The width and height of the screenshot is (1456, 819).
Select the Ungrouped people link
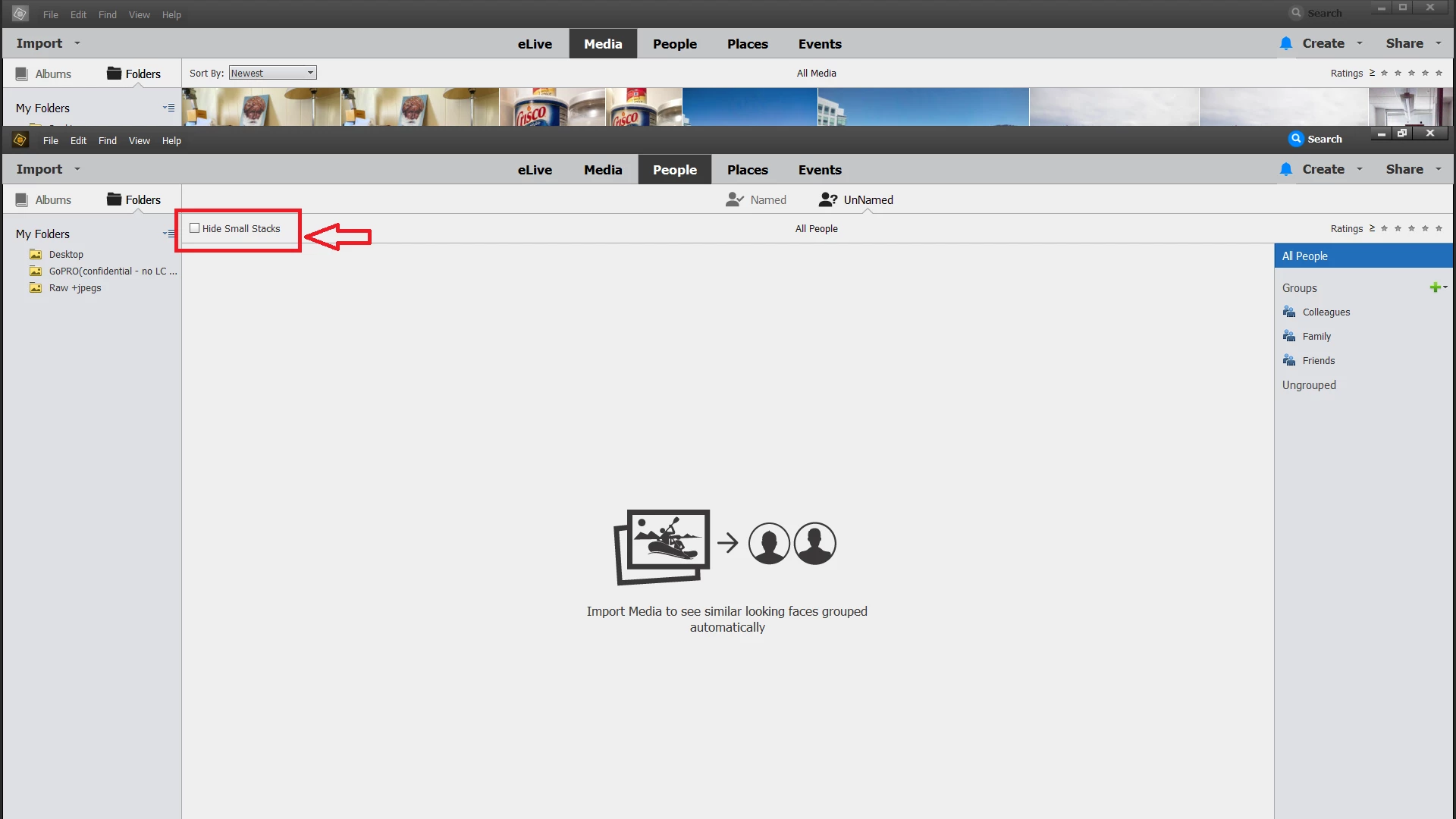[1309, 384]
